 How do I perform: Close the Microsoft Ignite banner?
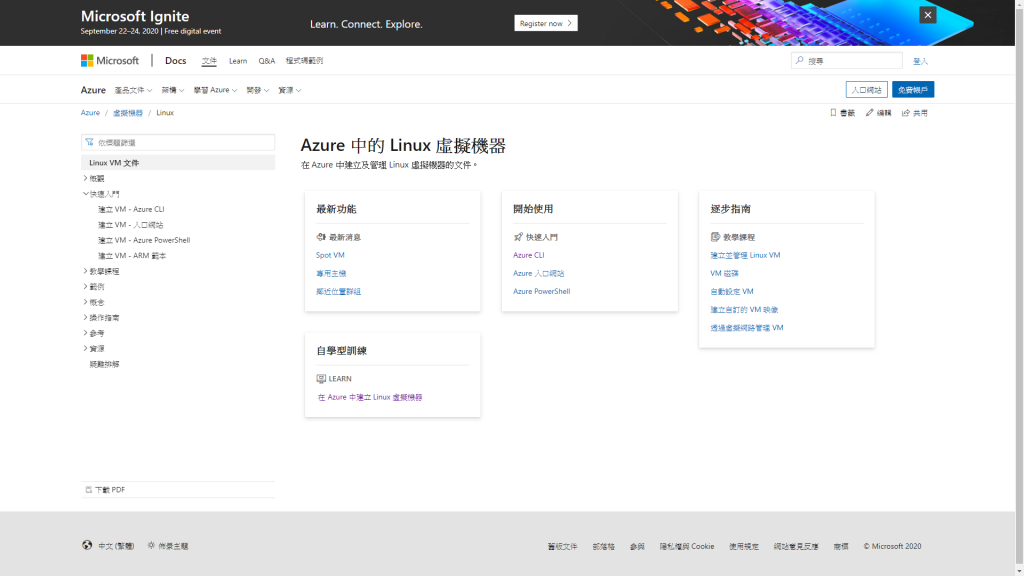(927, 15)
